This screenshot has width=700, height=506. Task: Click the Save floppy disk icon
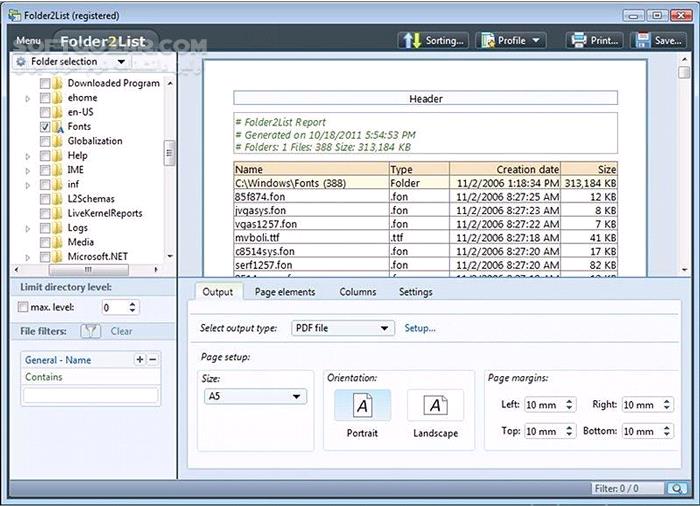[643, 41]
